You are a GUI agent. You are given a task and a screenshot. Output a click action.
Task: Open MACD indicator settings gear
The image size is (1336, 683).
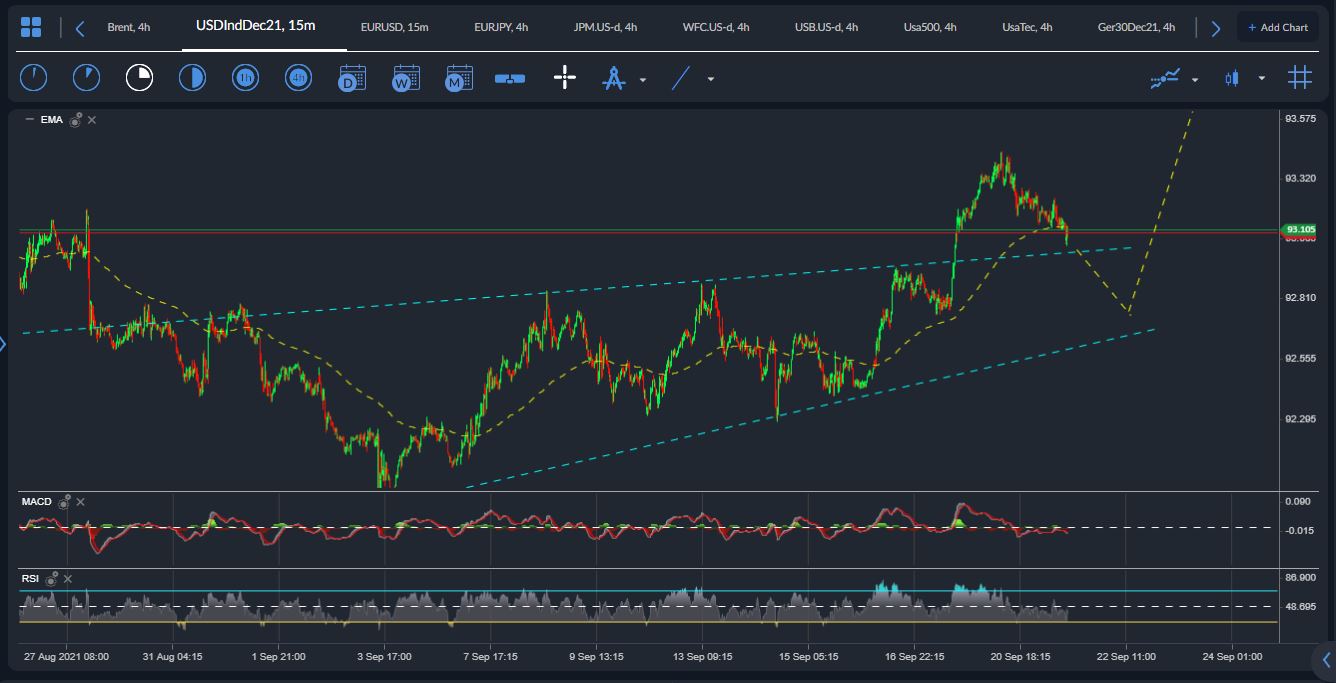tap(64, 502)
